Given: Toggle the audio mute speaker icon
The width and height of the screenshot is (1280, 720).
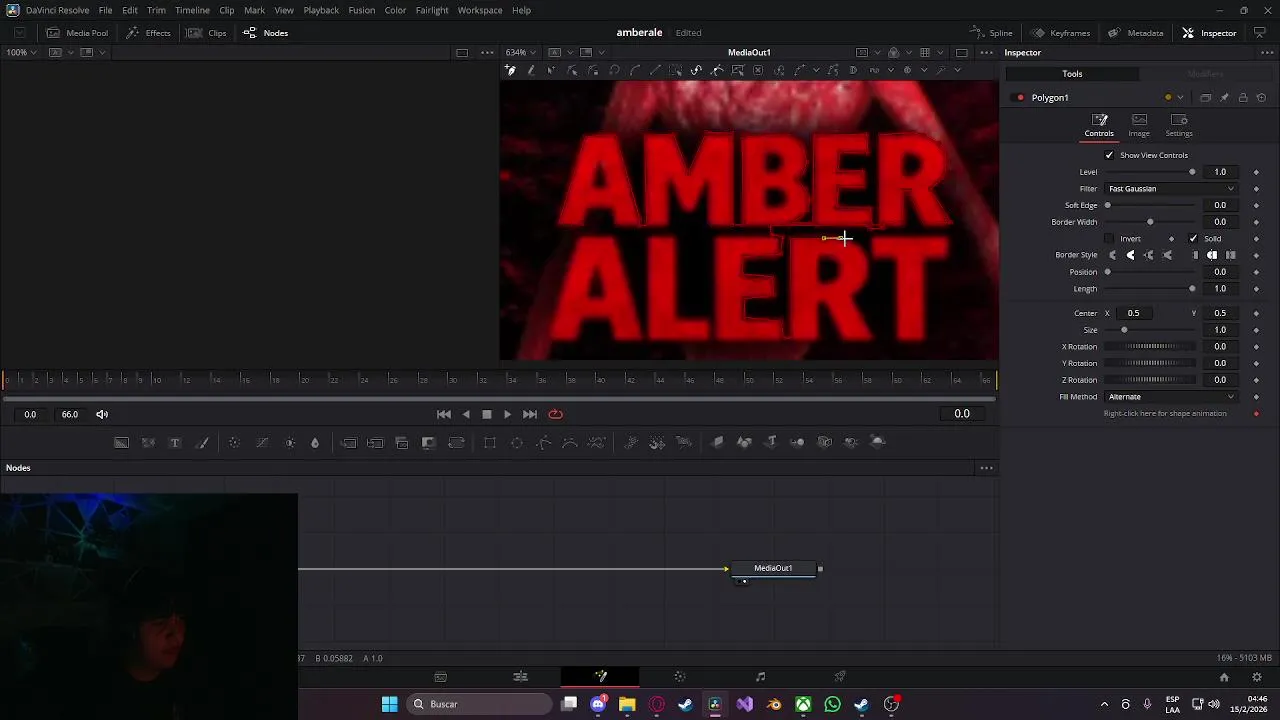Looking at the screenshot, I should 102,414.
